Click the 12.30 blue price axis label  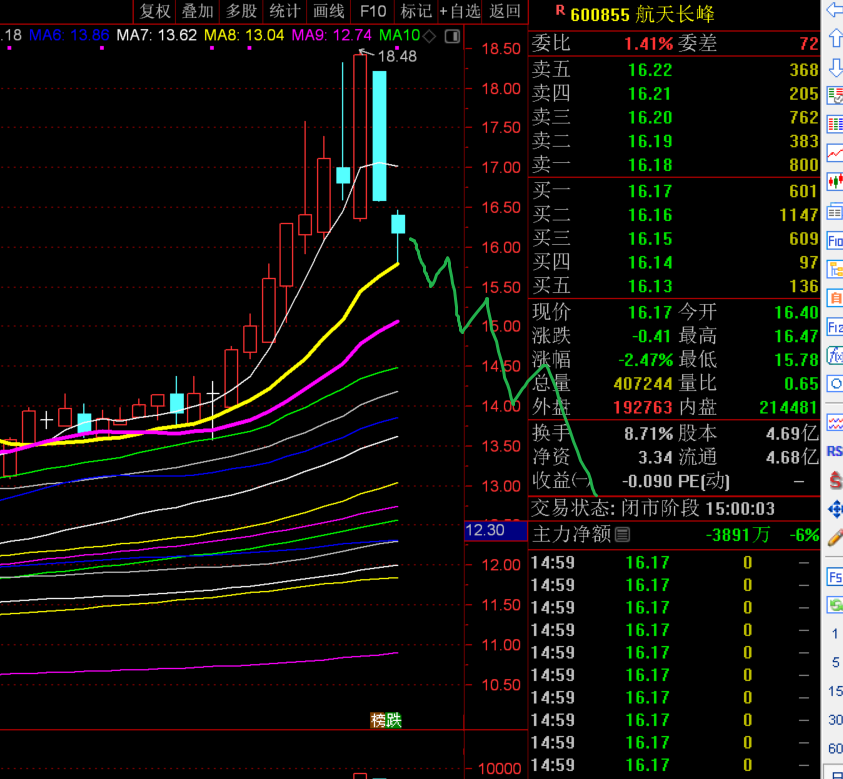click(495, 530)
